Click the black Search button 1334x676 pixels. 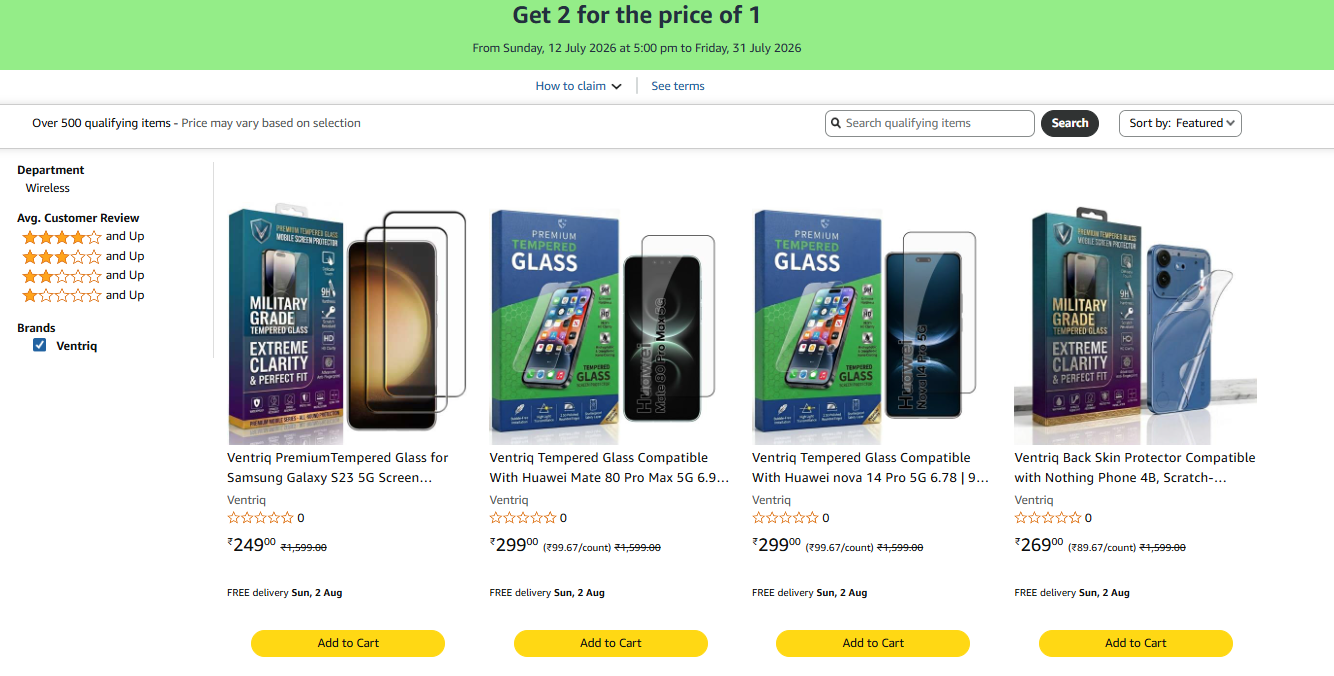coord(1070,123)
